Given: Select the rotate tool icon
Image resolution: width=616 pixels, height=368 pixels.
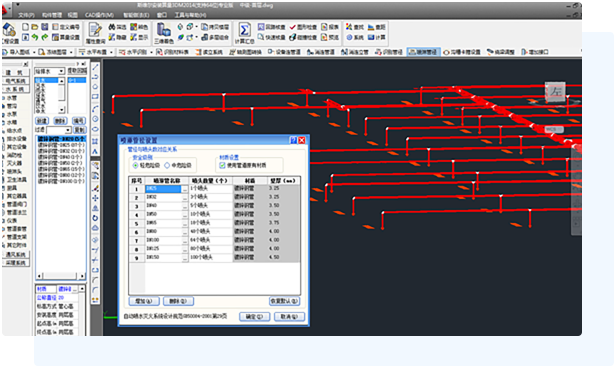Looking at the screenshot, I should coord(95,218).
